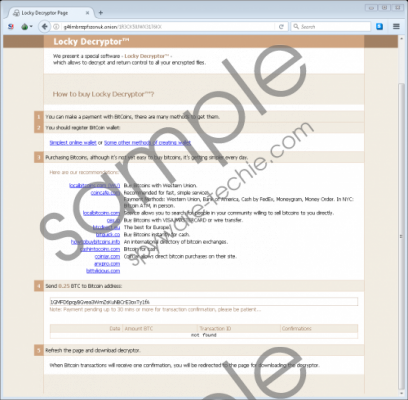This screenshot has width=408, height=400.
Task: Click the site info icon in the address bar
Action: click(x=56, y=27)
